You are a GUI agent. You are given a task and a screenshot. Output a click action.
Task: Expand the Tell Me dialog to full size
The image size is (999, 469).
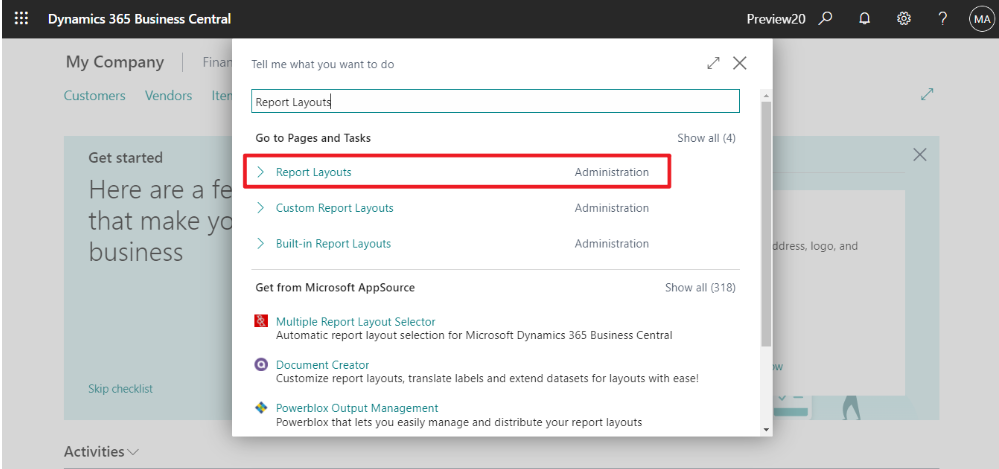[x=714, y=63]
